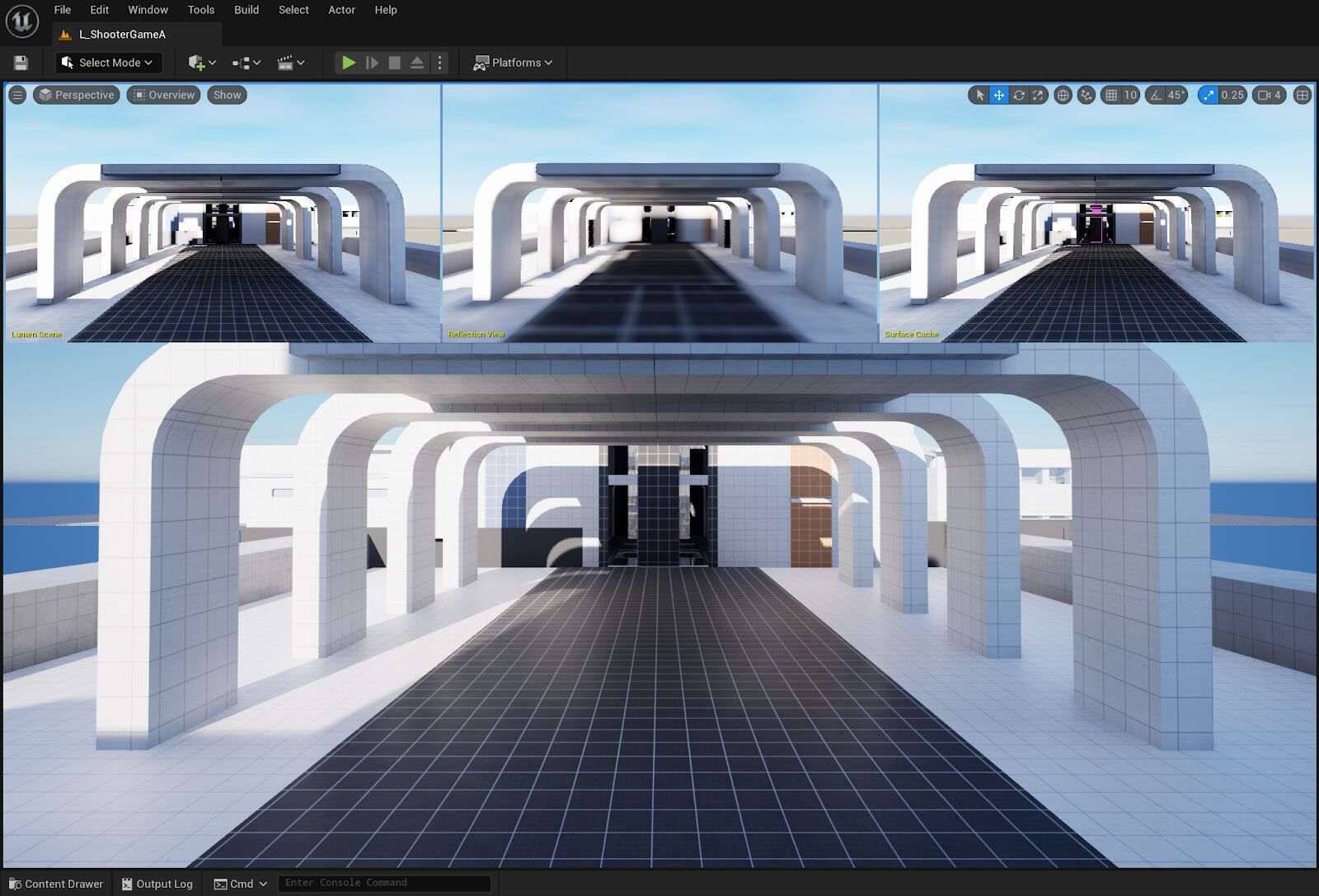Toggle world/local transform space globe icon

pyautogui.click(x=1063, y=95)
